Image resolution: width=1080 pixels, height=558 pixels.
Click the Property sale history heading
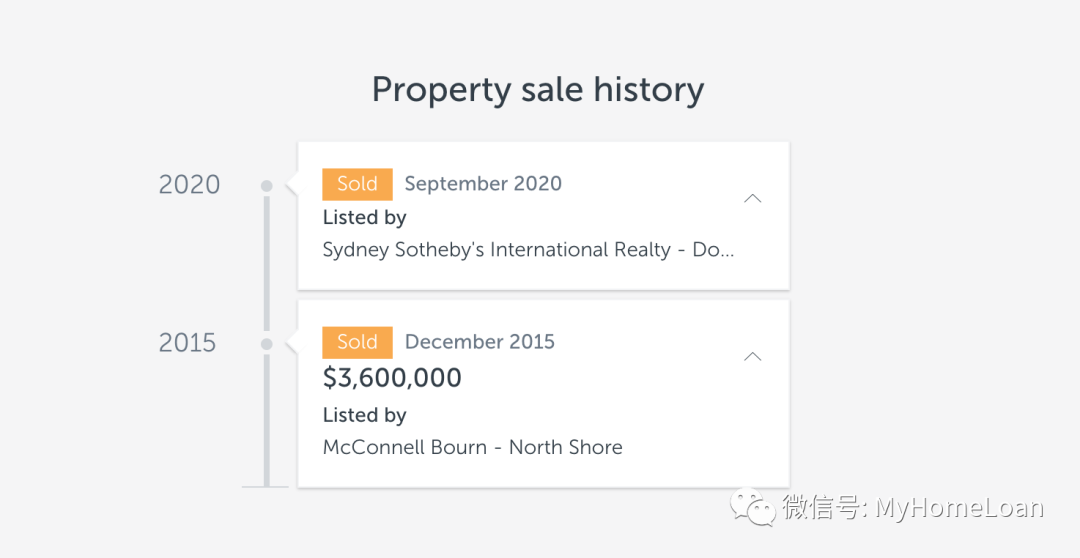[538, 90]
